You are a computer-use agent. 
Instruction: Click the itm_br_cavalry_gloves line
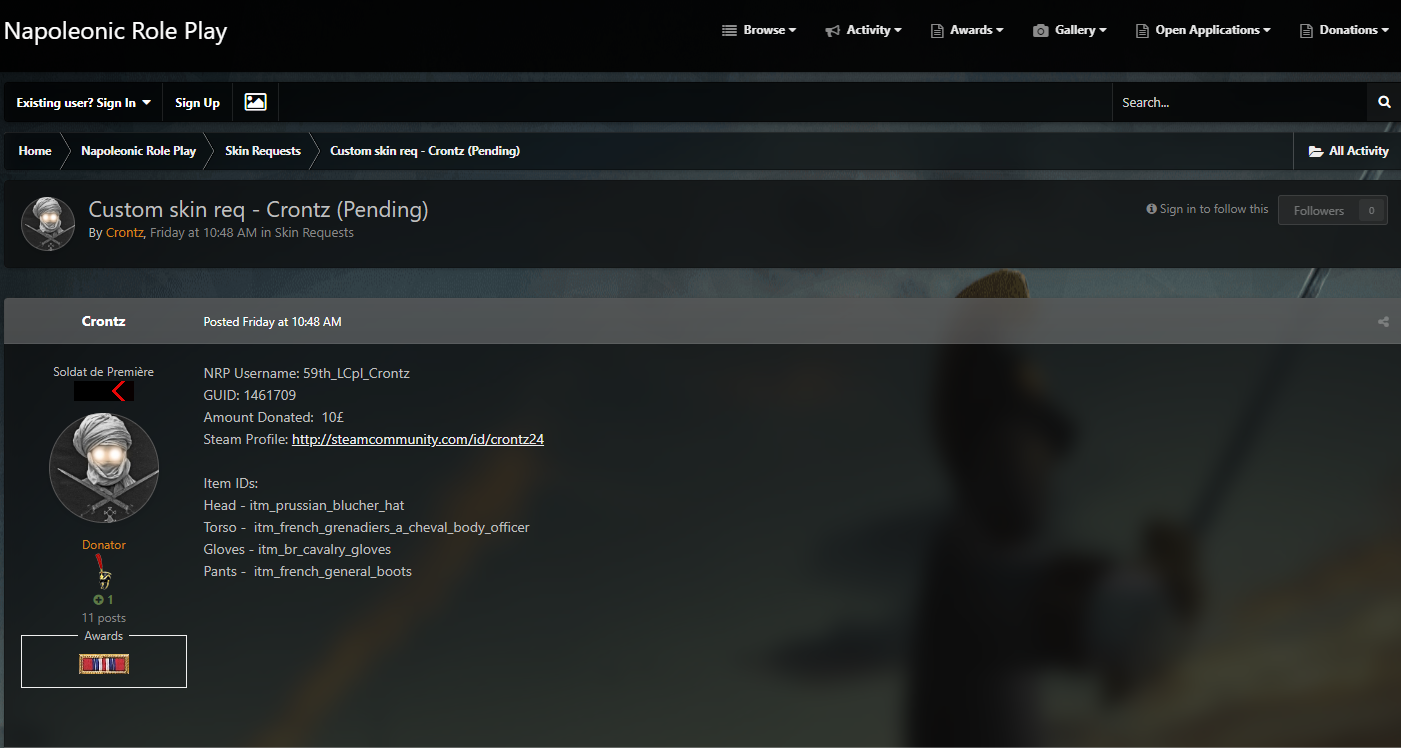[x=297, y=549]
